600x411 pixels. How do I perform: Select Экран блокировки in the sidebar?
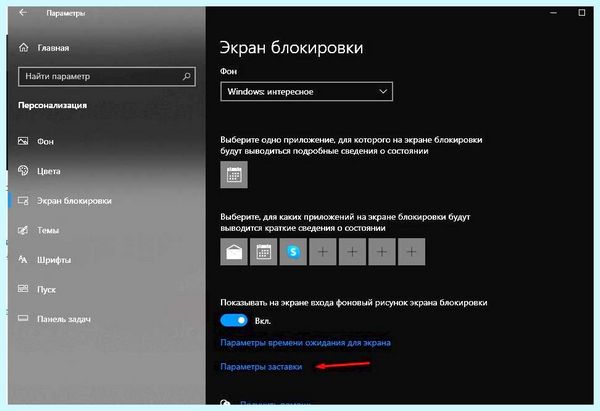(74, 201)
